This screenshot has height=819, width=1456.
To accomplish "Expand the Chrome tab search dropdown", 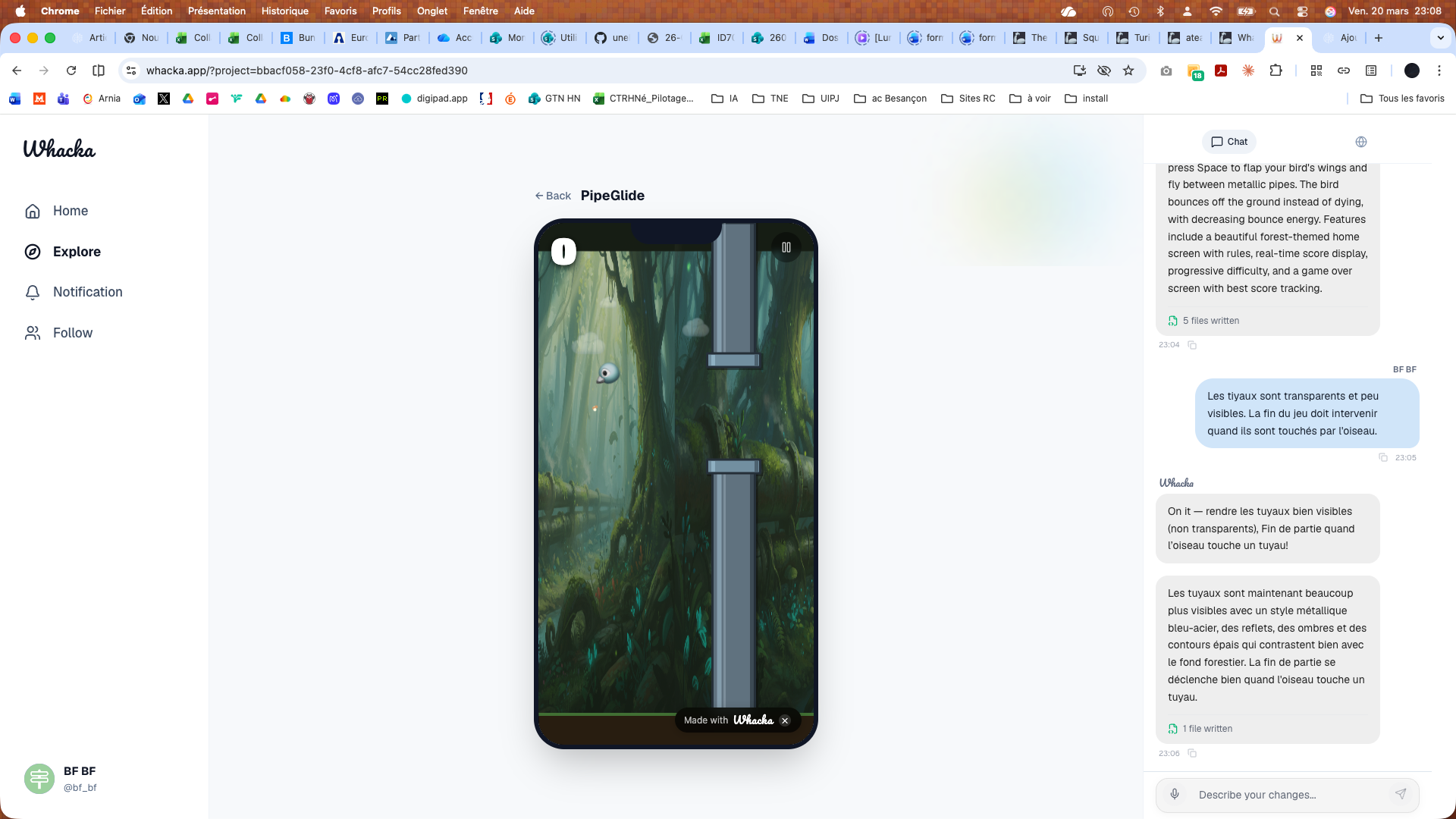I will (1440, 38).
